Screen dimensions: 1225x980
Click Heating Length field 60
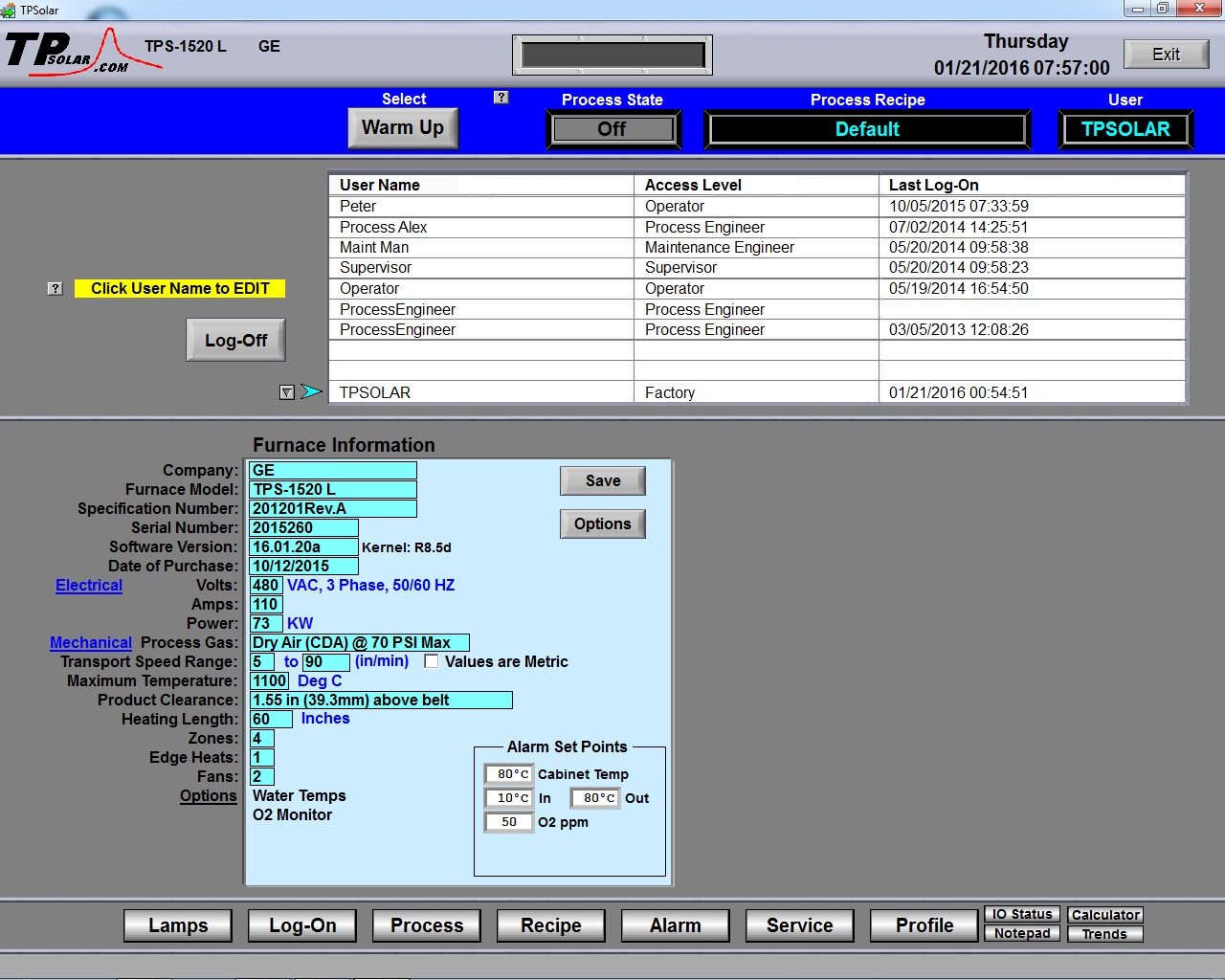pos(271,719)
